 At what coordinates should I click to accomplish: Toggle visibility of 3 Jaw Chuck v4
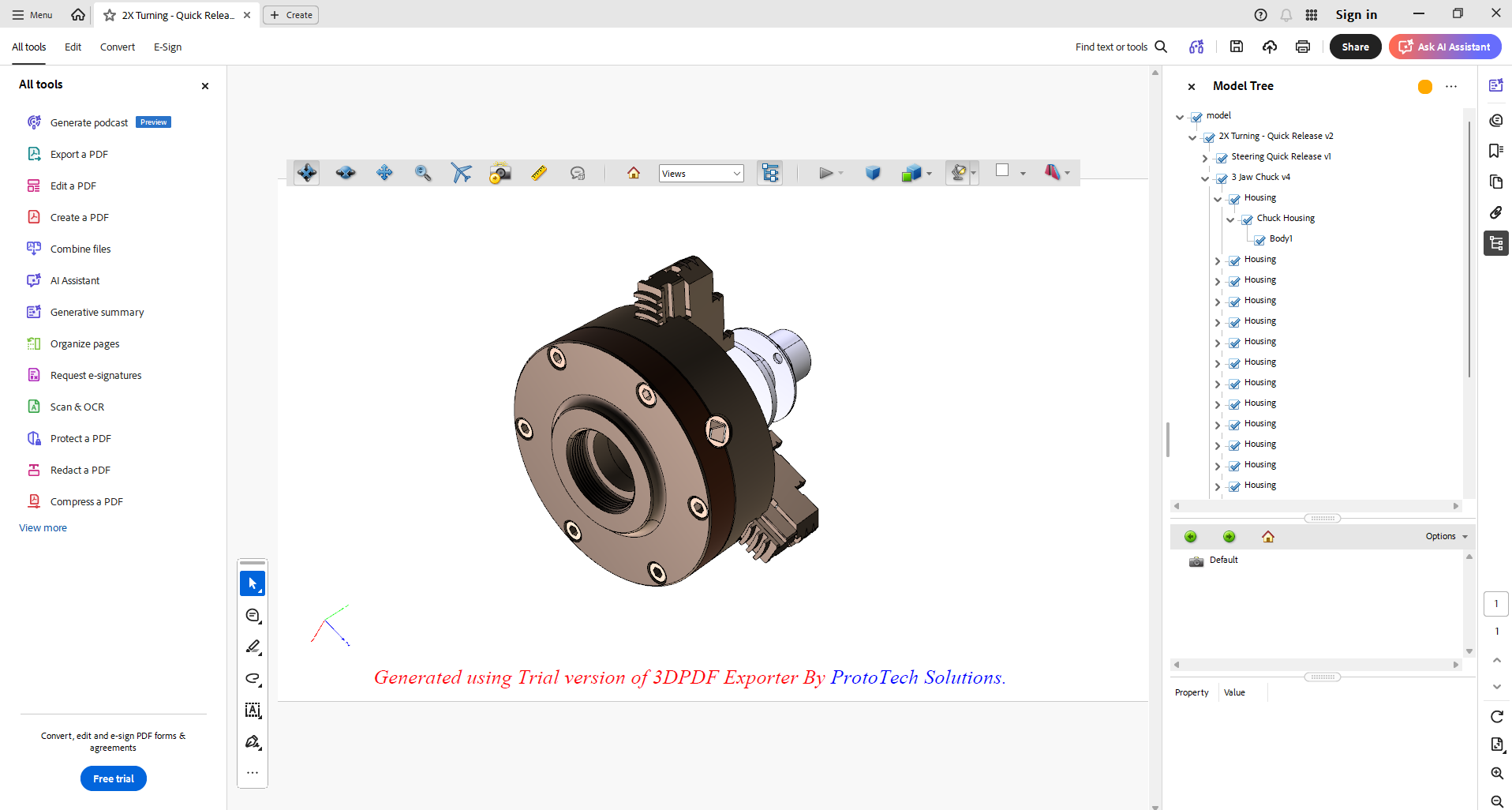(x=1222, y=178)
